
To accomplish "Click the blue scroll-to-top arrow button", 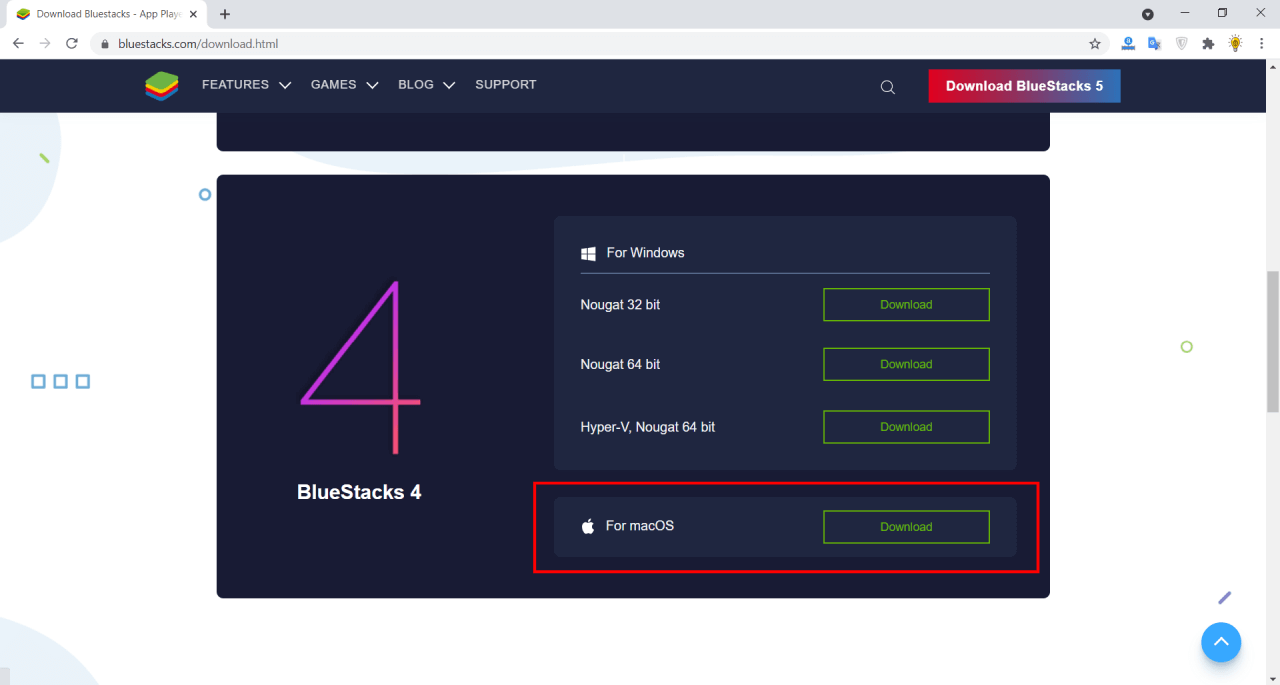I will [1221, 643].
